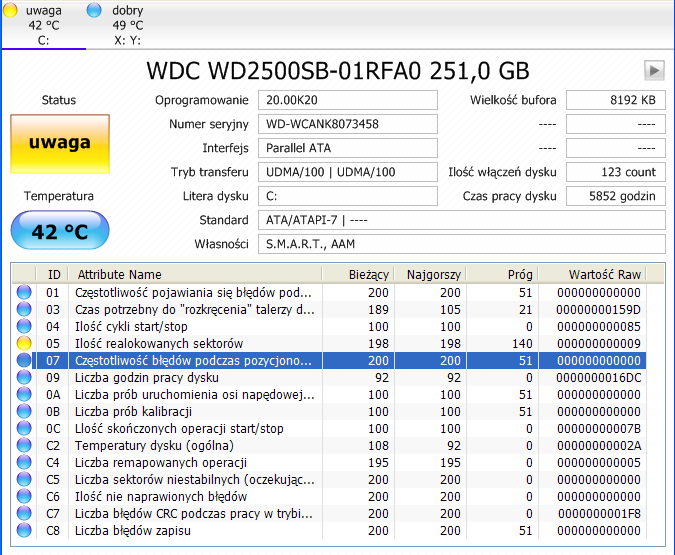
Task: Click the 123 count power-on field
Action: (616, 172)
